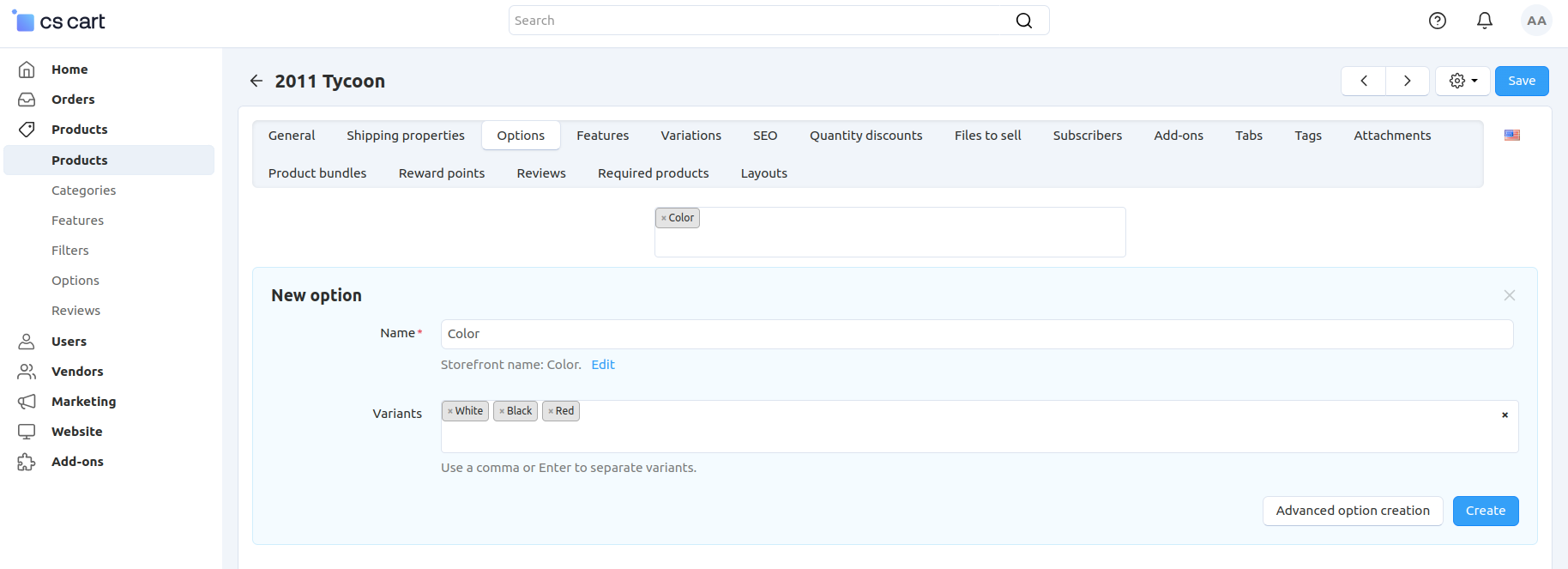Go to the next product

pyautogui.click(x=1408, y=81)
